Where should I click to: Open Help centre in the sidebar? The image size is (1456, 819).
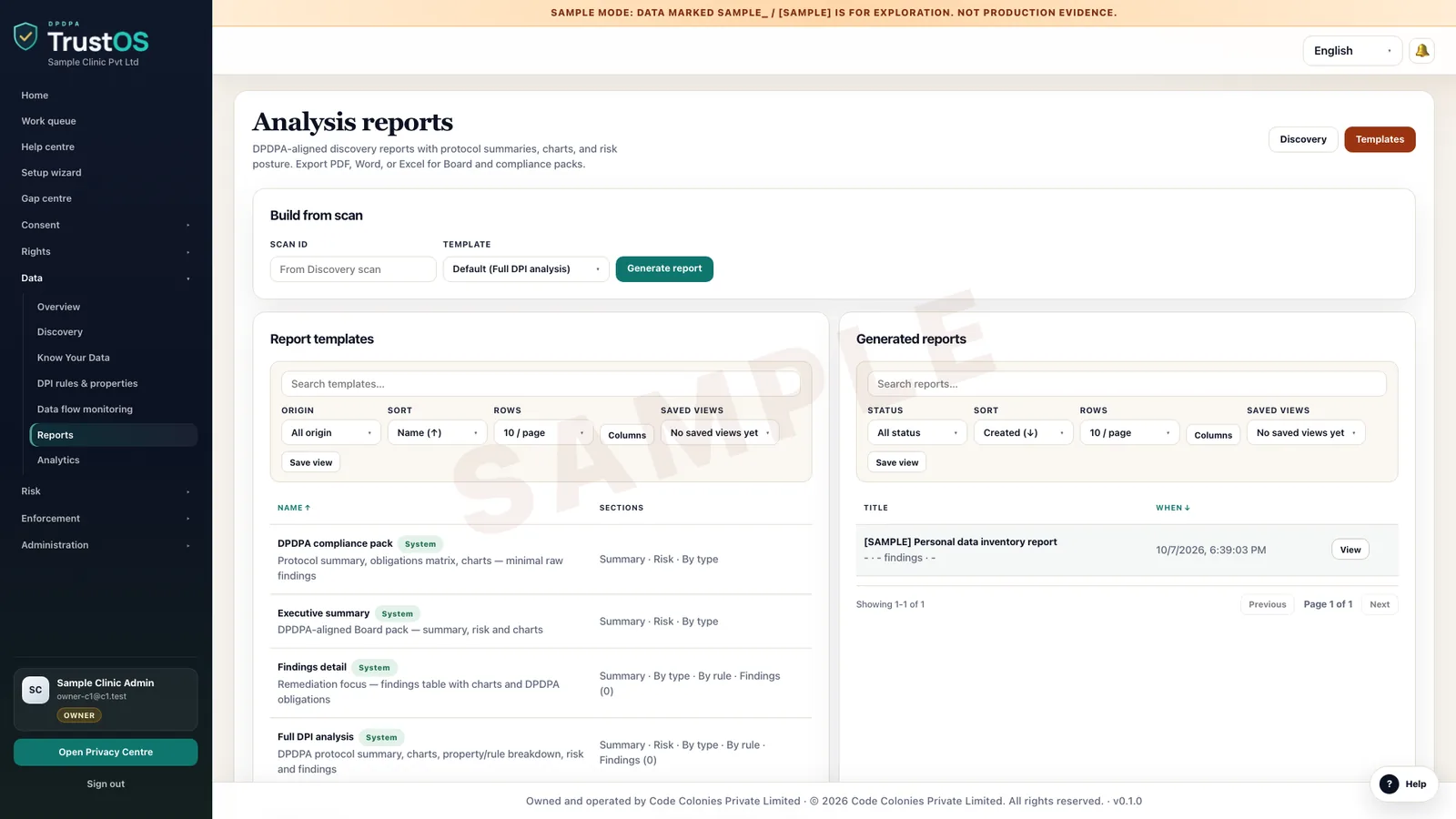click(x=106, y=147)
